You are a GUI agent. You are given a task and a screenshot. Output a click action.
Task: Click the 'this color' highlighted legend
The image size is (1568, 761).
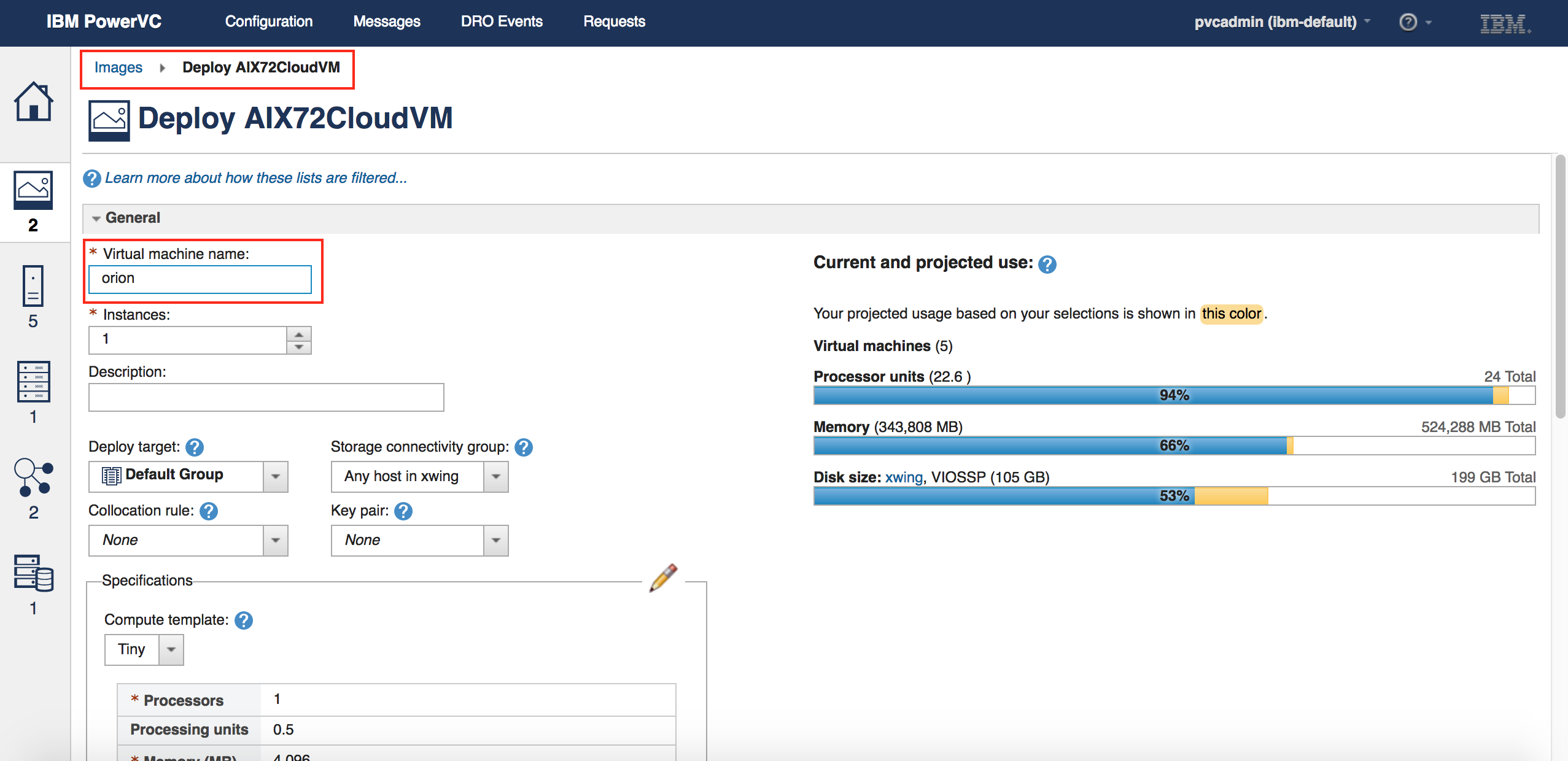[1231, 314]
